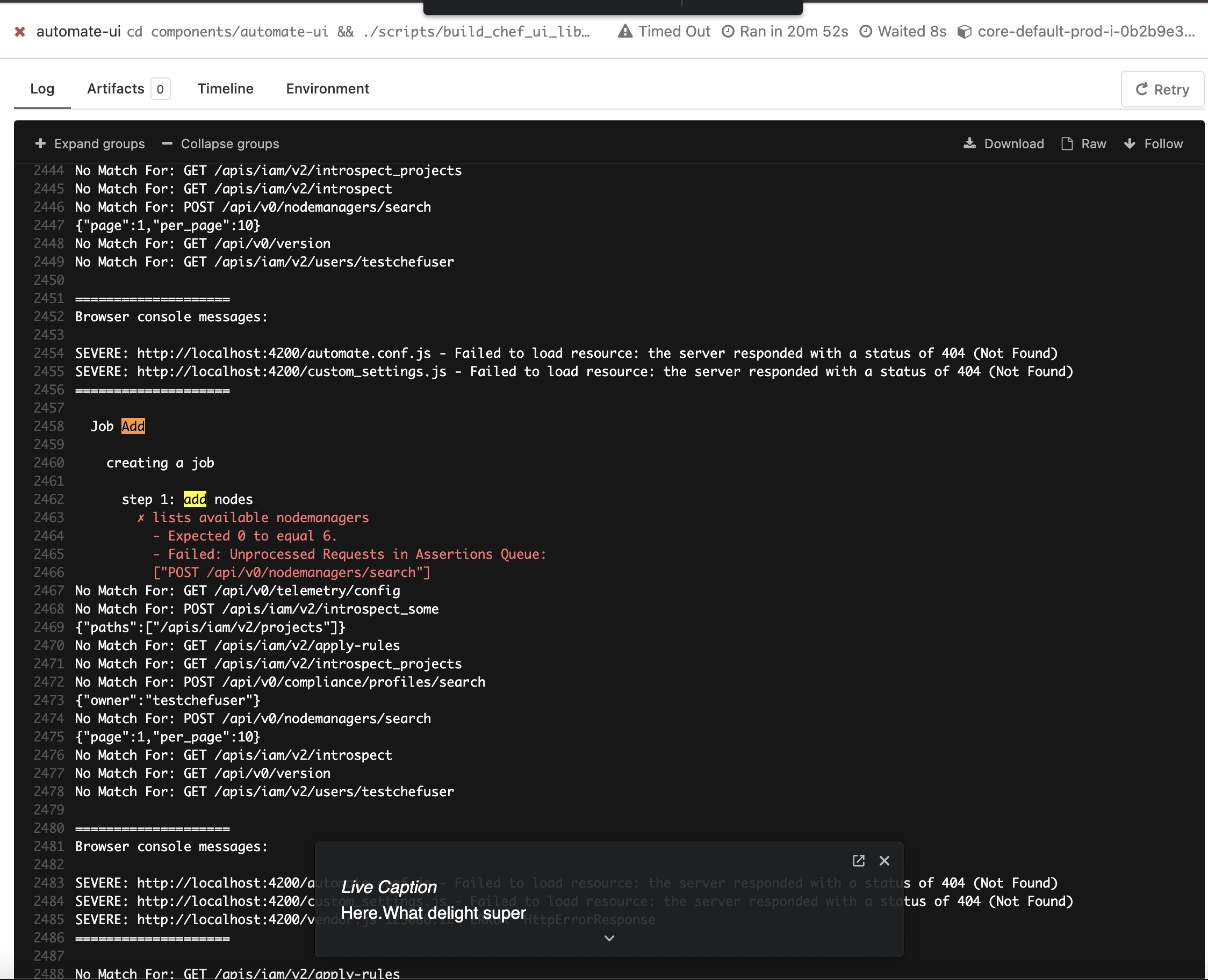Click the clock icon beside Ran in 20m 52s

click(728, 31)
